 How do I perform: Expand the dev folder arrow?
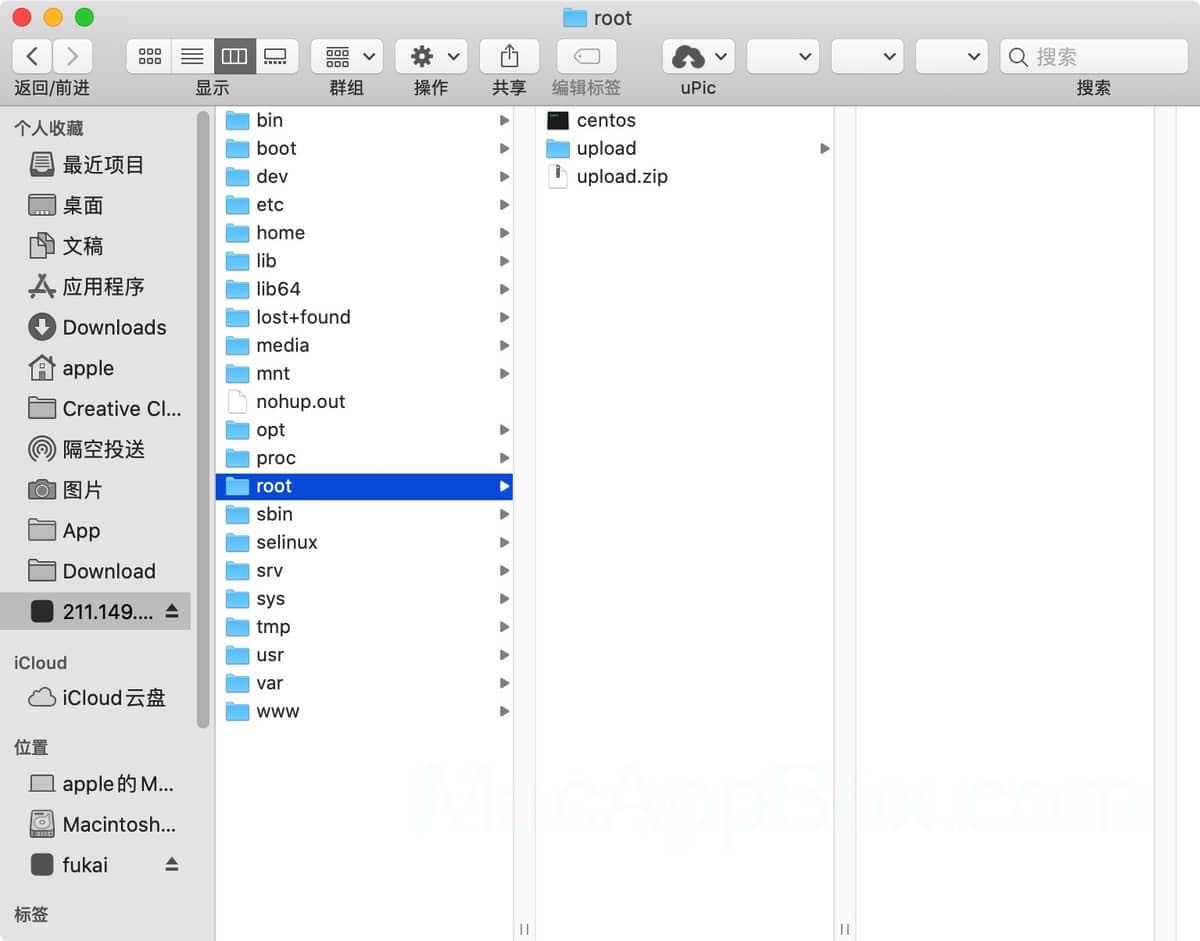(504, 176)
